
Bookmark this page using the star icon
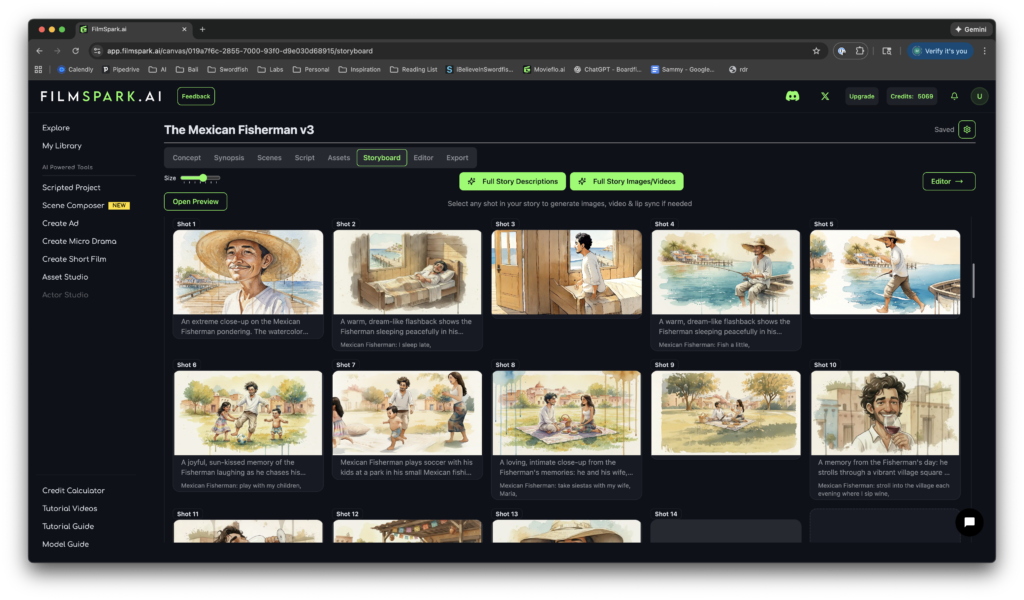[x=816, y=51]
